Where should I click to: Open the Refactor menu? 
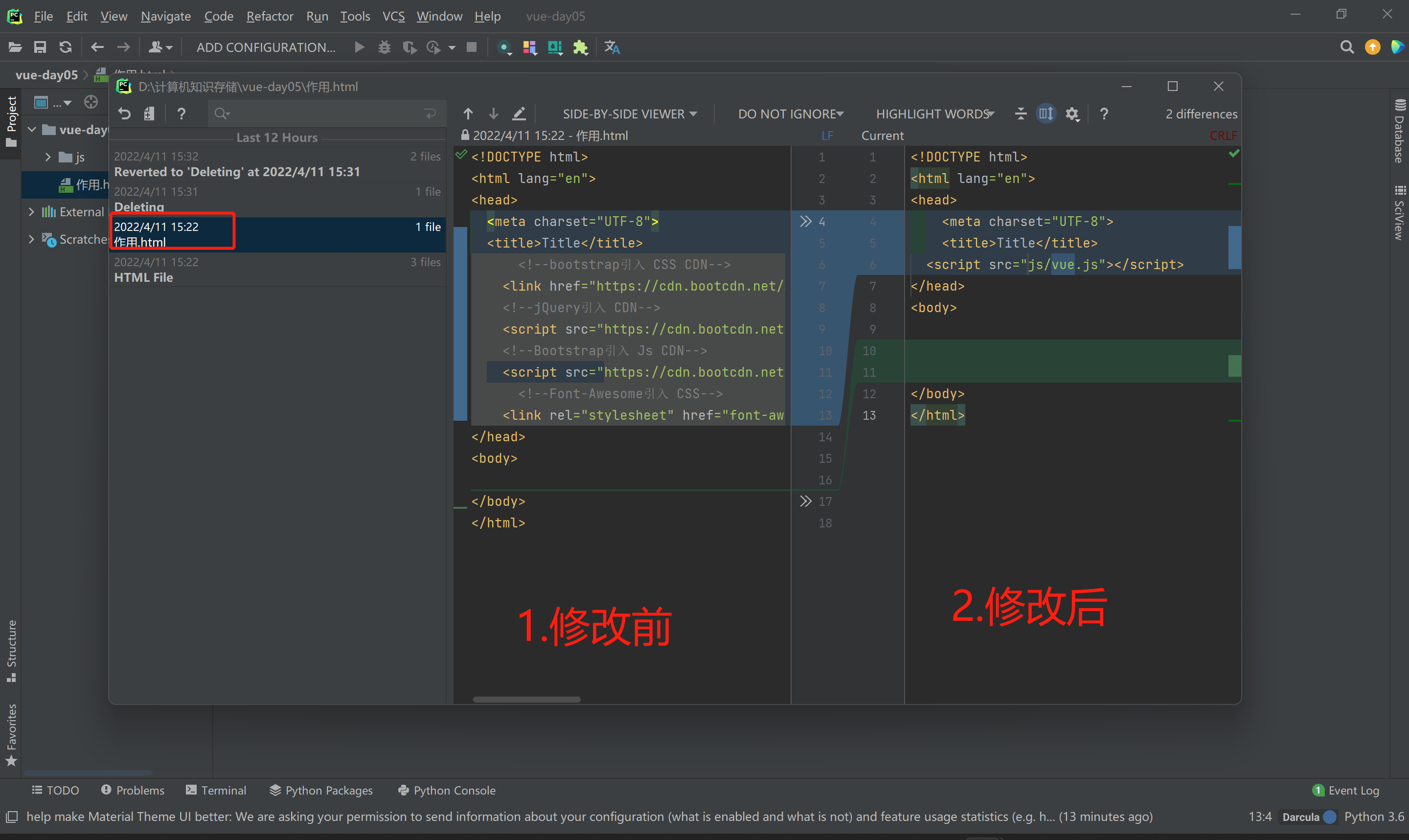270,16
